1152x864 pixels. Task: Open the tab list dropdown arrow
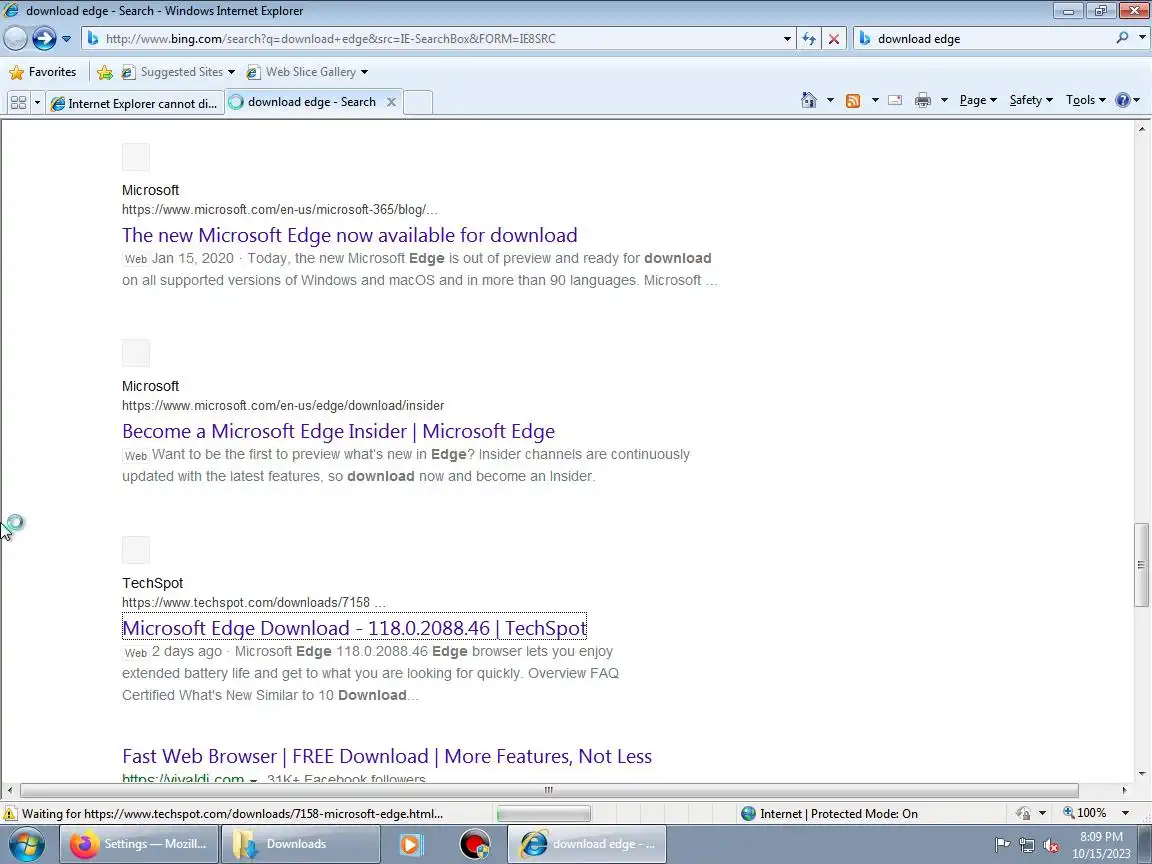pos(37,102)
